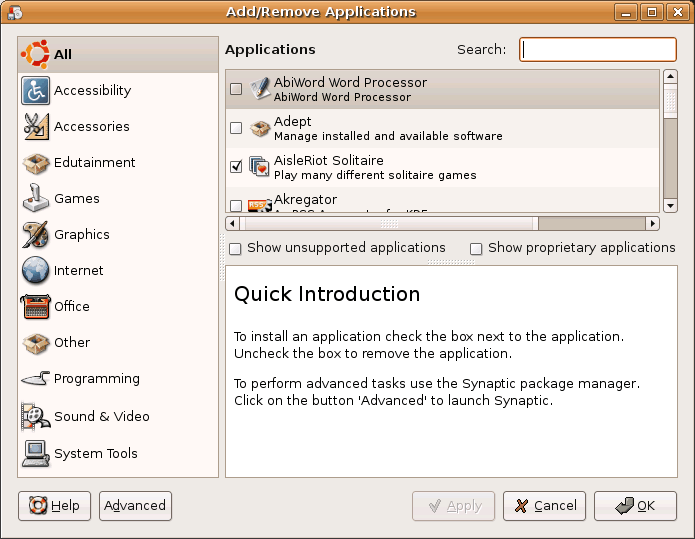Open the Accessories scissors icon category
The width and height of the screenshot is (695, 539).
coord(35,126)
